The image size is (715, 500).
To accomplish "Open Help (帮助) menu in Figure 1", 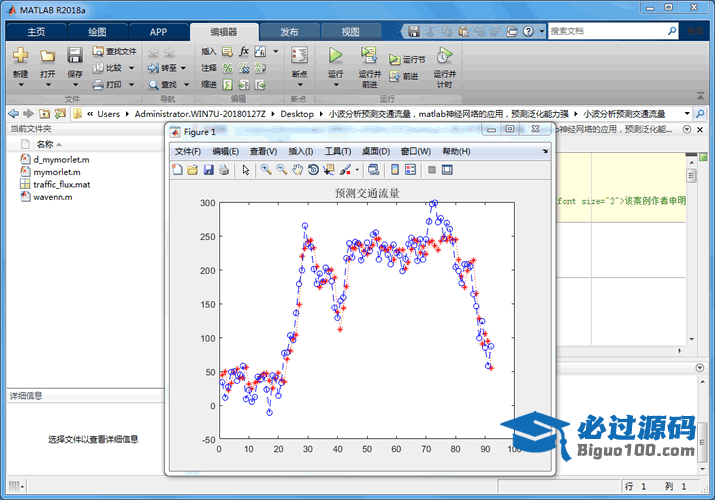I will click(456, 151).
